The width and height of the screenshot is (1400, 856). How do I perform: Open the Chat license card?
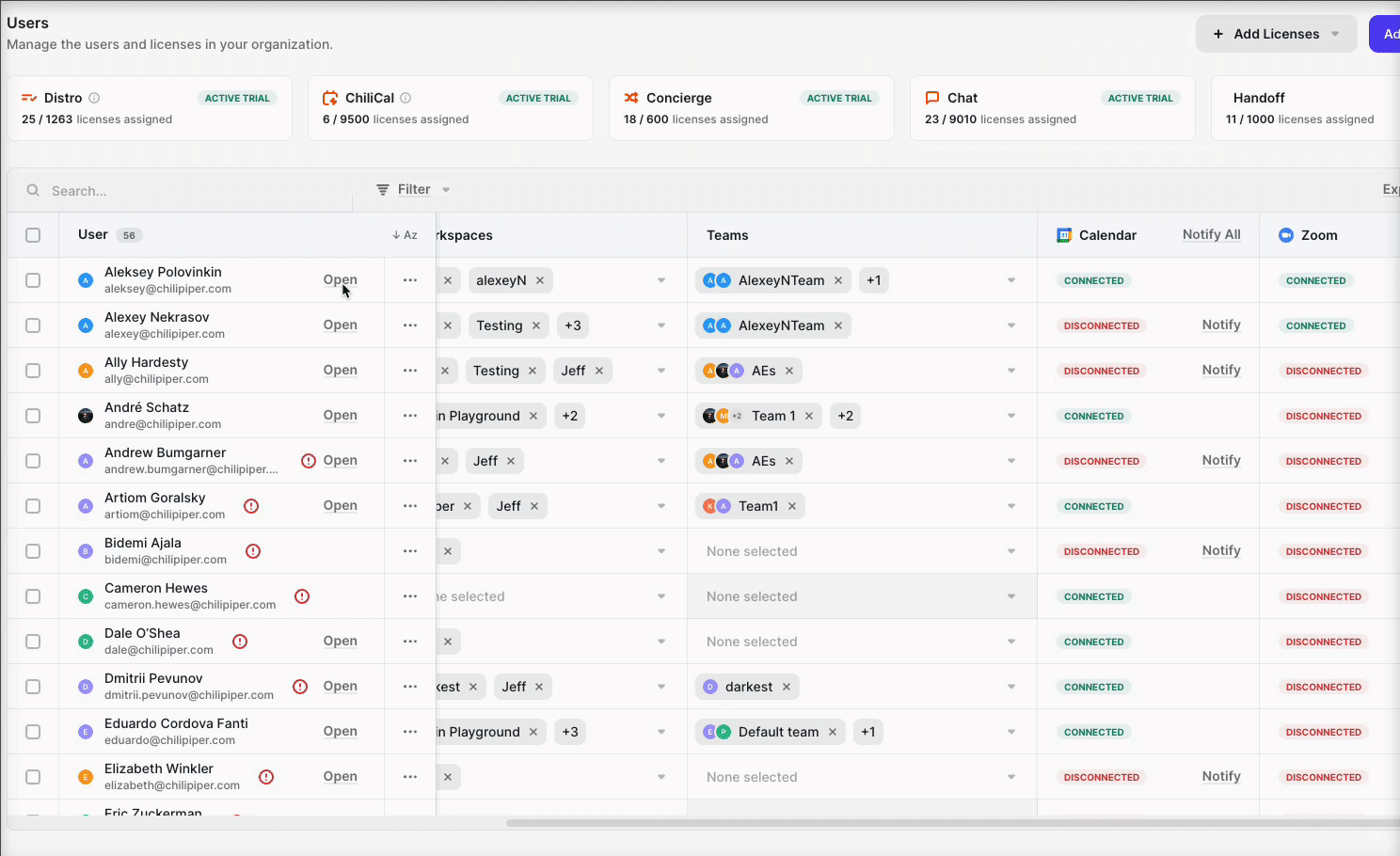pos(1053,108)
